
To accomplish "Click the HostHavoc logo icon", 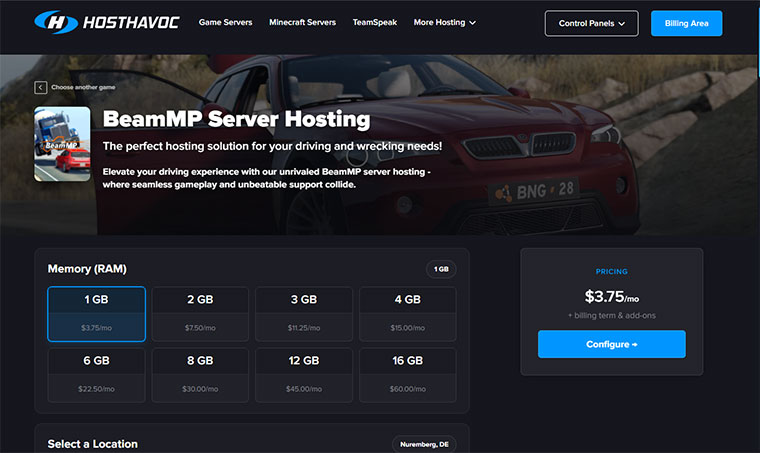I will (56, 22).
